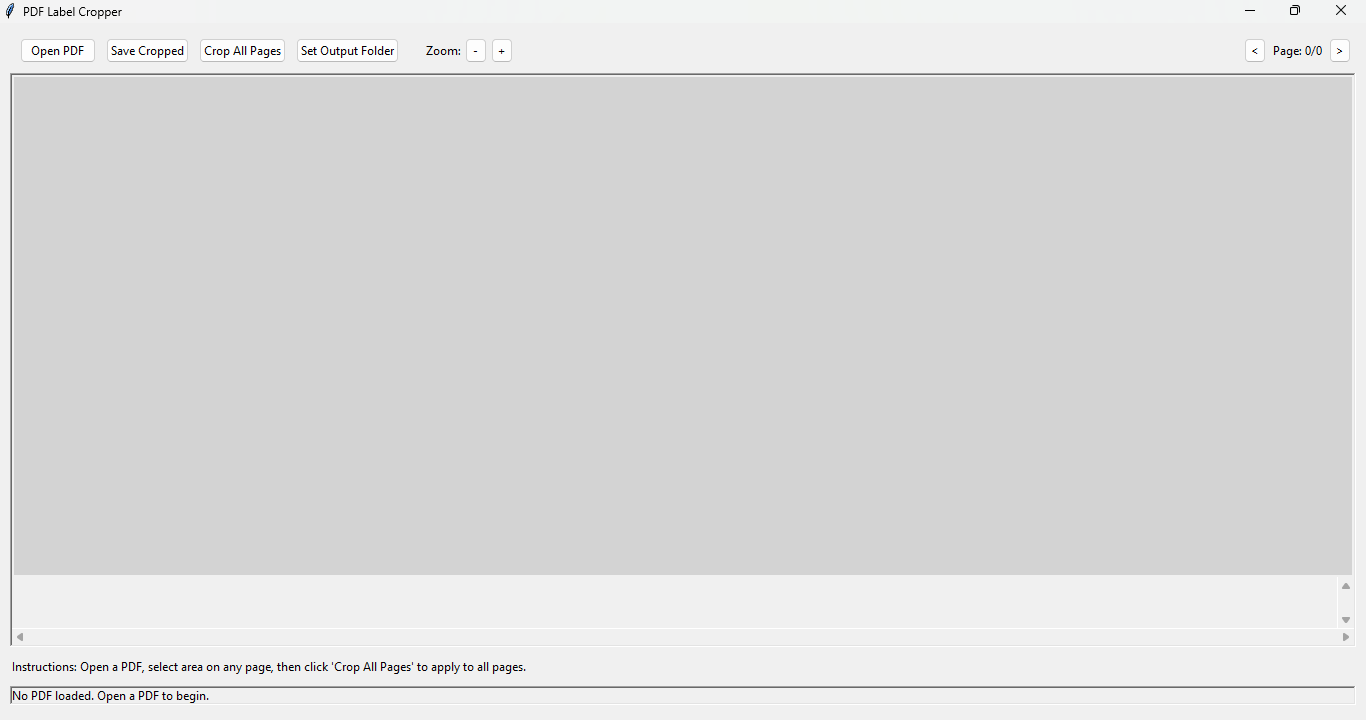Click the Page: 0/0 indicator
The image size is (1366, 720).
tap(1297, 51)
